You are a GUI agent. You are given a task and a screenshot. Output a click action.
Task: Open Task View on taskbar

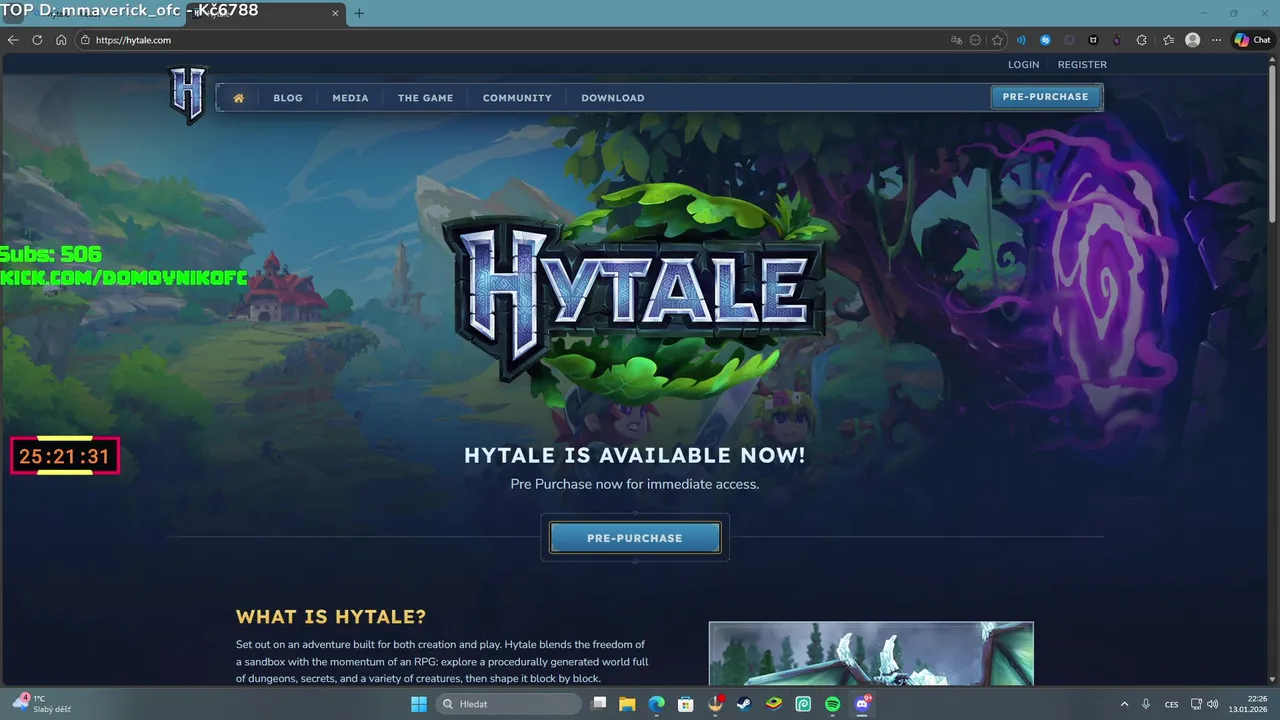[x=599, y=704]
